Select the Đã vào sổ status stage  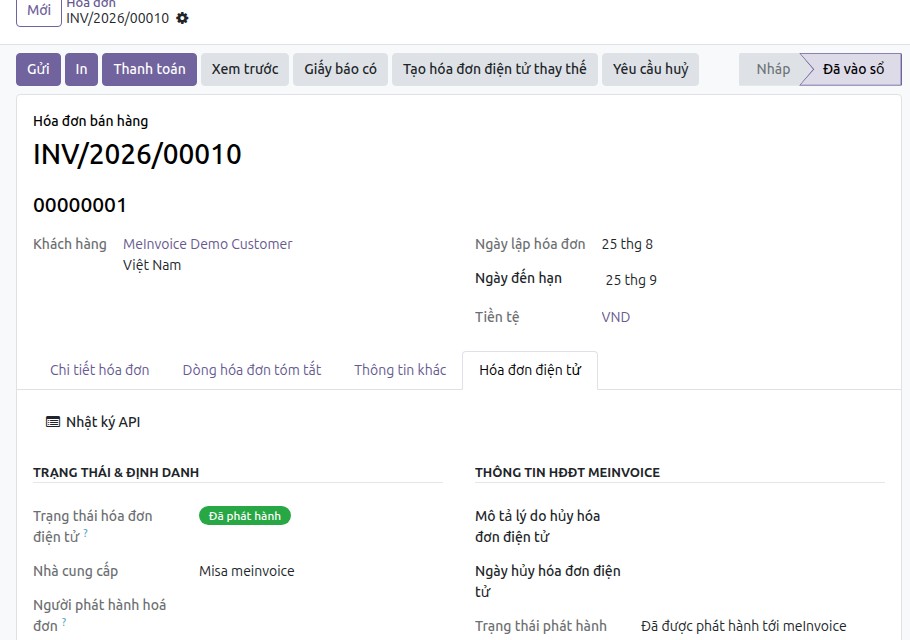coord(853,69)
